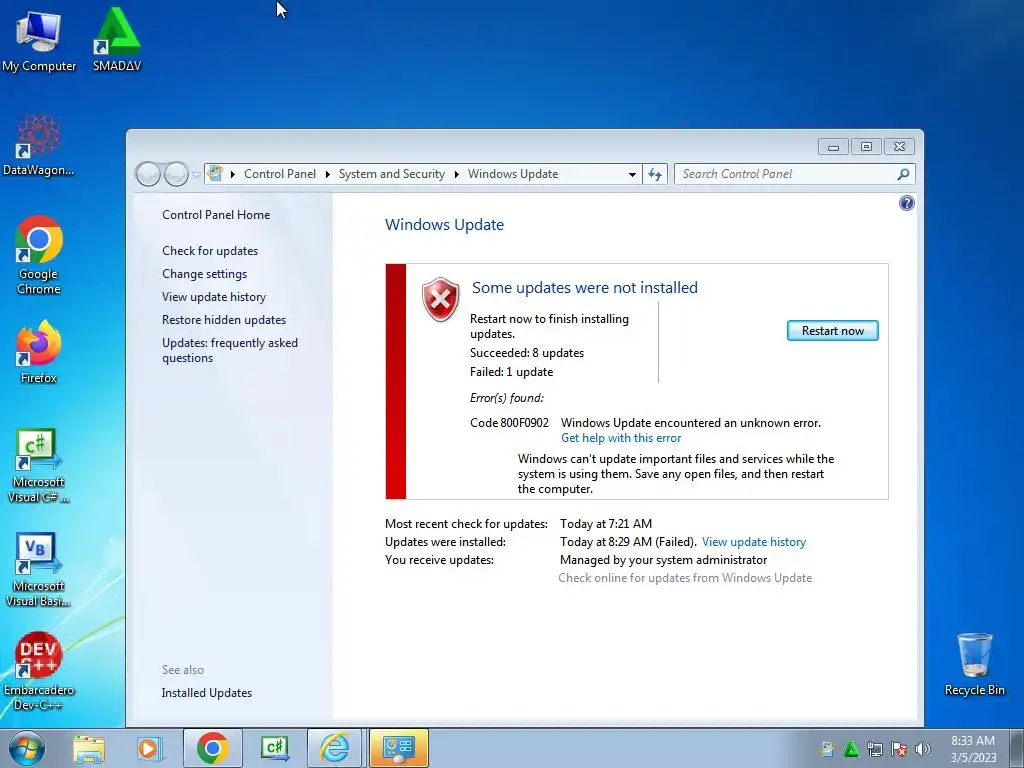This screenshot has width=1024, height=768.
Task: Expand the root breadcrumb arrow
Action: pyautogui.click(x=232, y=174)
